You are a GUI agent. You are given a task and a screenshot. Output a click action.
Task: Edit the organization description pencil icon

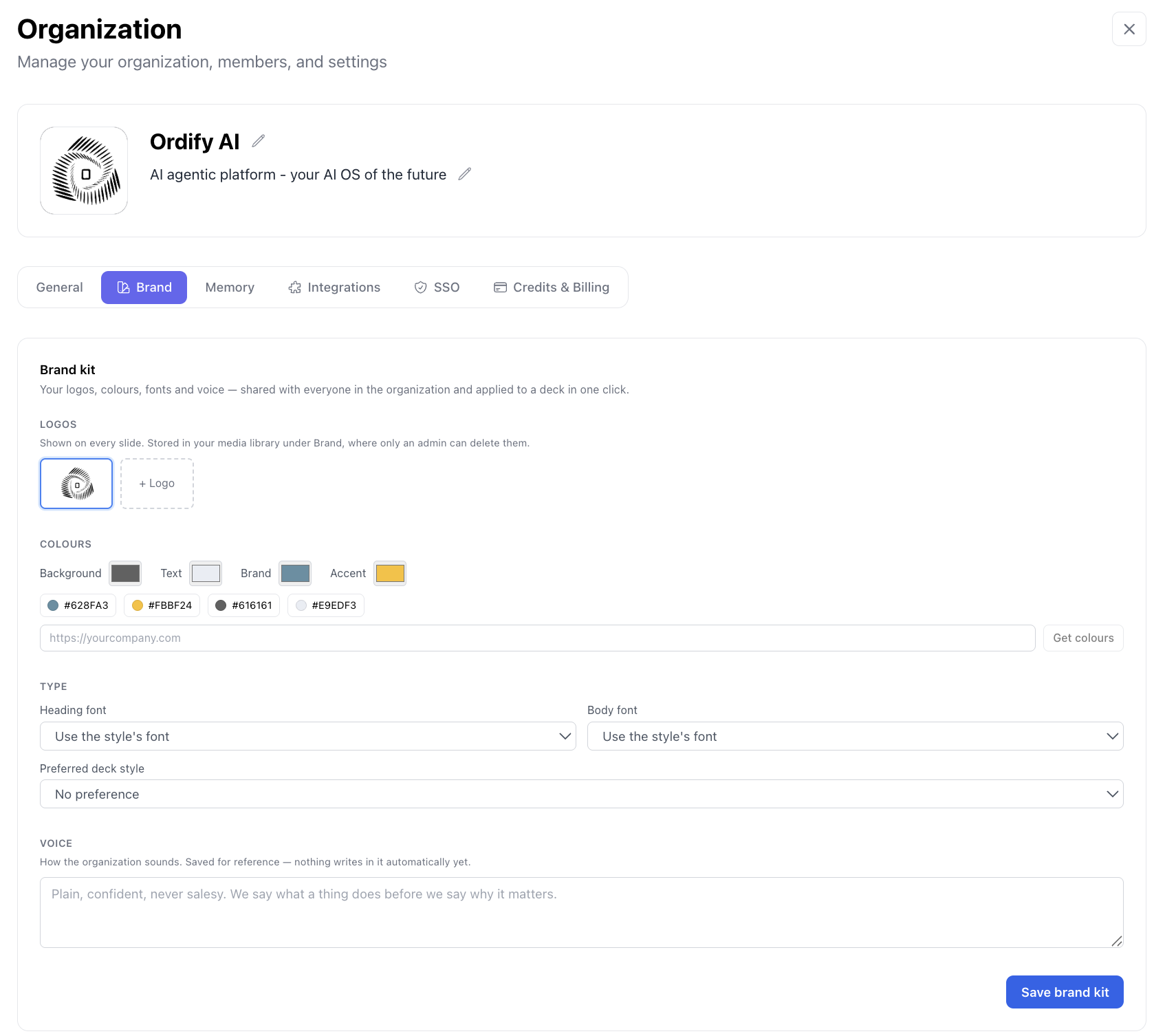[465, 174]
